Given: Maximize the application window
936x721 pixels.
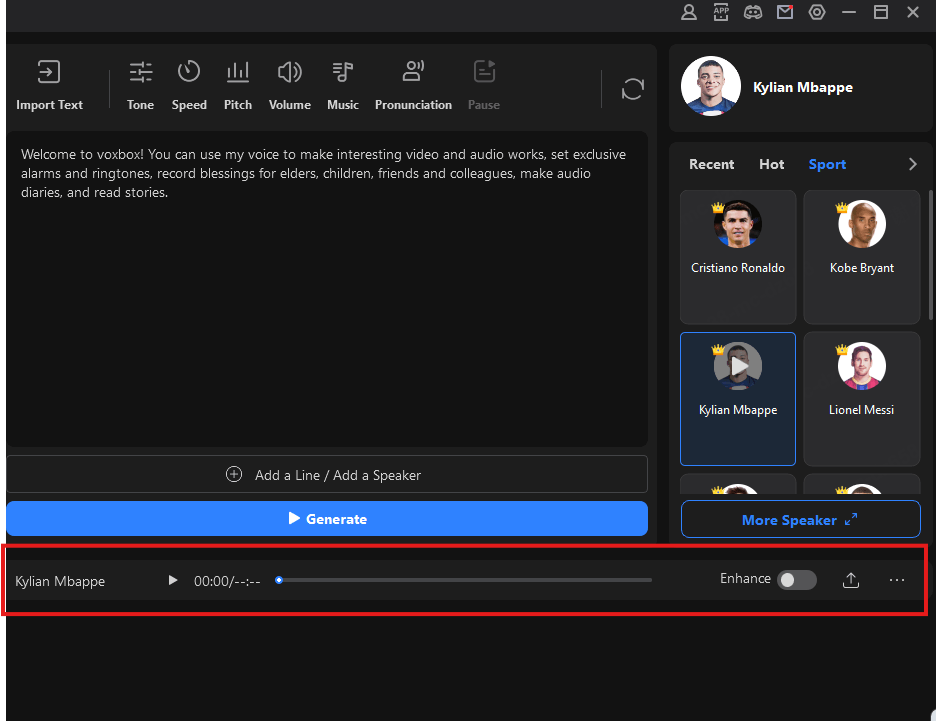Looking at the screenshot, I should (x=880, y=12).
